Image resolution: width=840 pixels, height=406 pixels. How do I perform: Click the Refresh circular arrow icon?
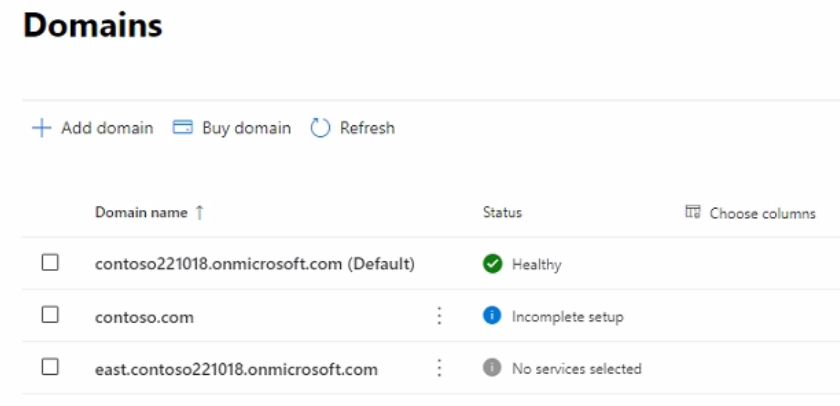[x=320, y=129]
